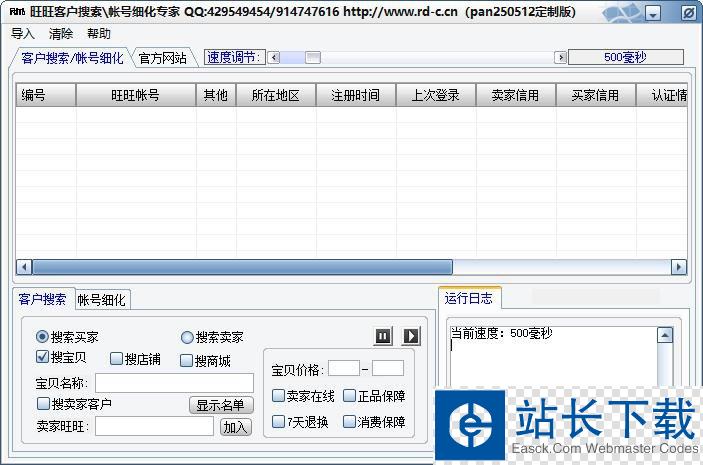Screen dimensions: 703x465
Task: Click the speed slider right arrow
Action: tap(560, 57)
